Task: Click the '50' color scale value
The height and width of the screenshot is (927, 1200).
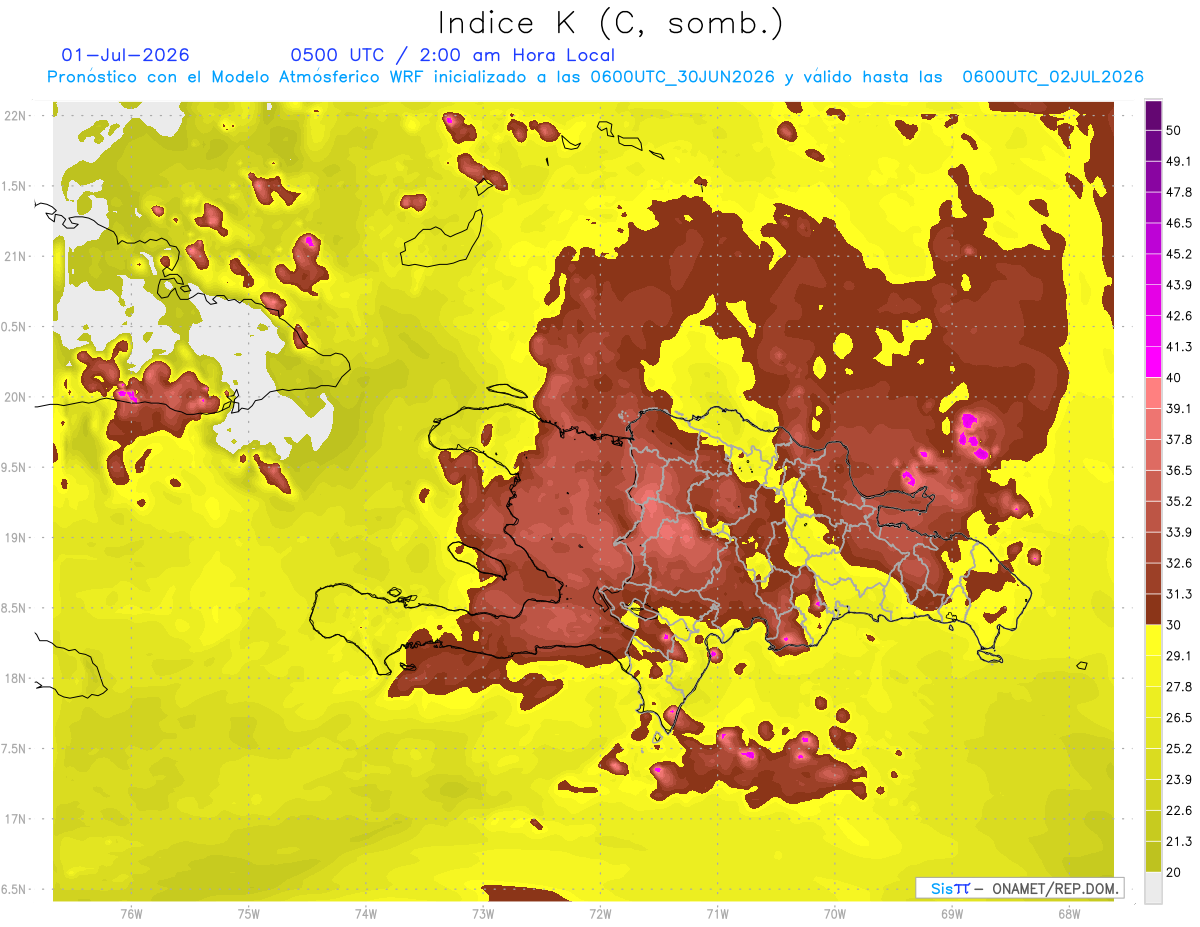Action: pos(1174,131)
